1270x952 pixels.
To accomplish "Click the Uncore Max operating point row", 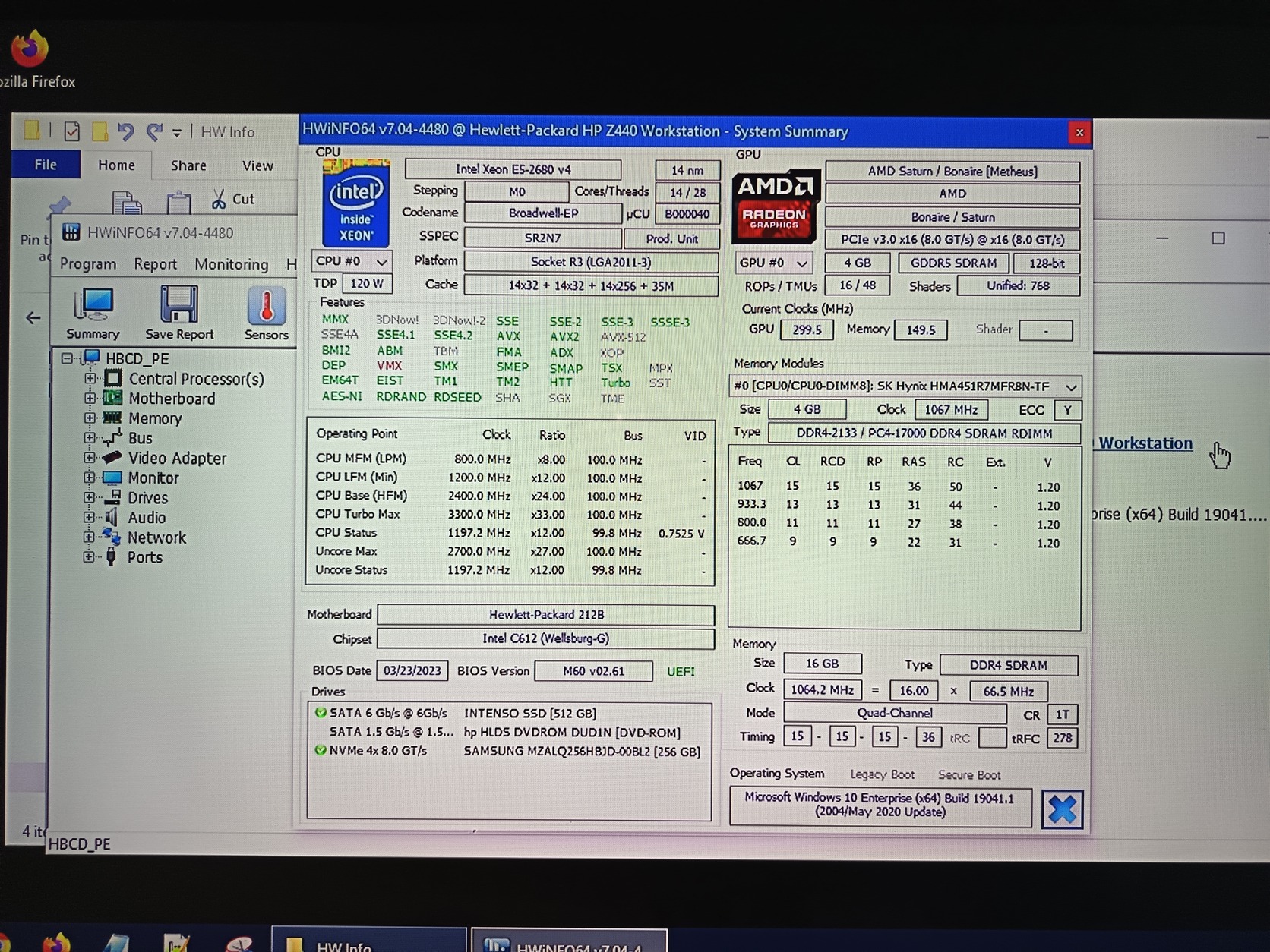I will (510, 552).
